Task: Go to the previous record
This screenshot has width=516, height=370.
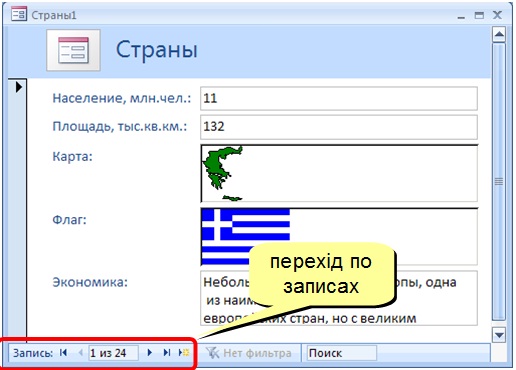Action: [80, 353]
